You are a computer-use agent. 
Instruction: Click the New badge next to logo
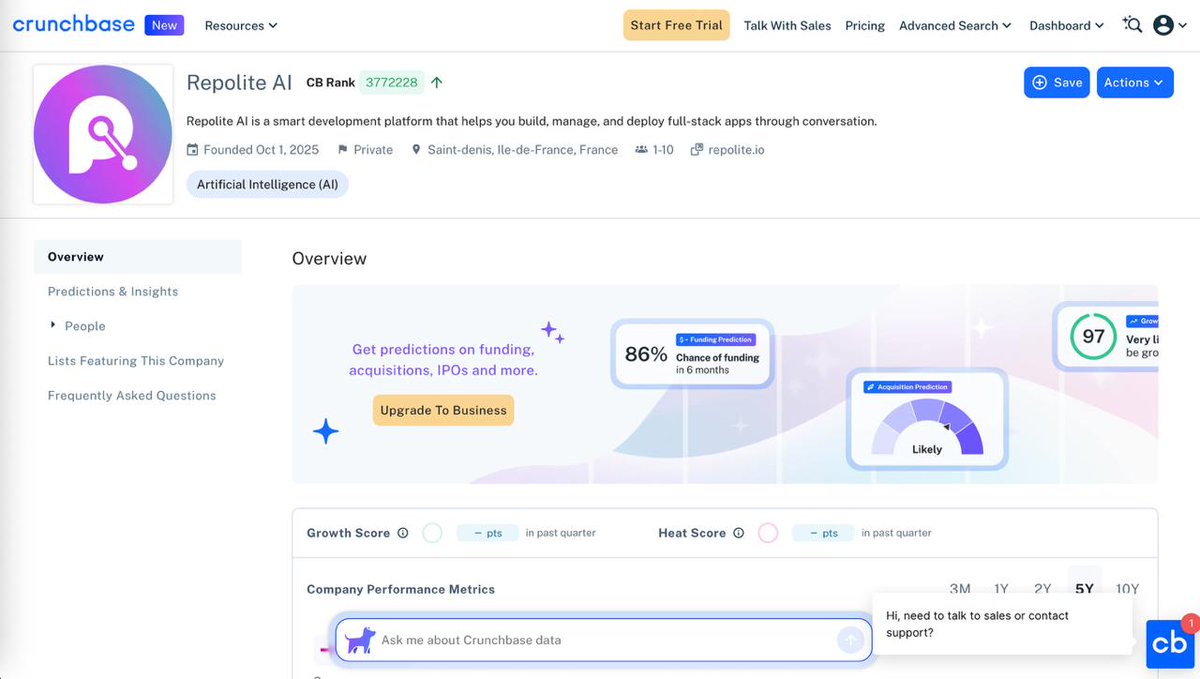tap(164, 25)
